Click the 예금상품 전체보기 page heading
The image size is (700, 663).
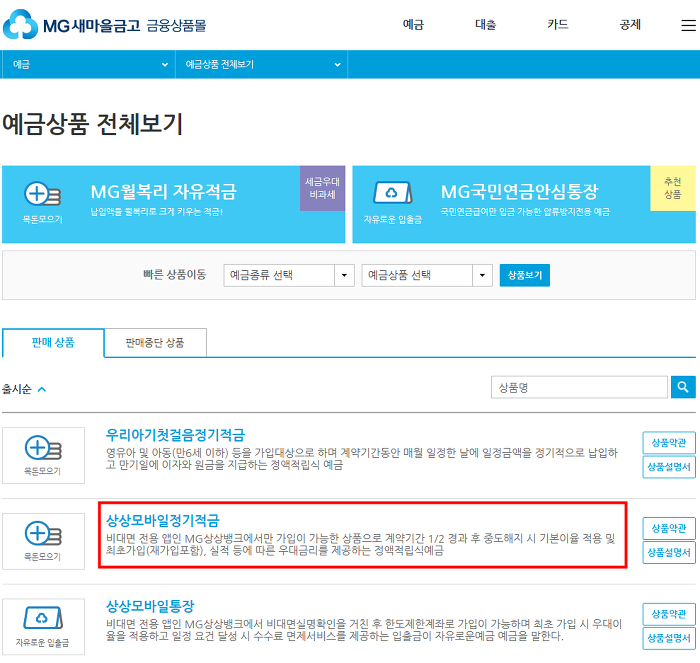[x=93, y=124]
